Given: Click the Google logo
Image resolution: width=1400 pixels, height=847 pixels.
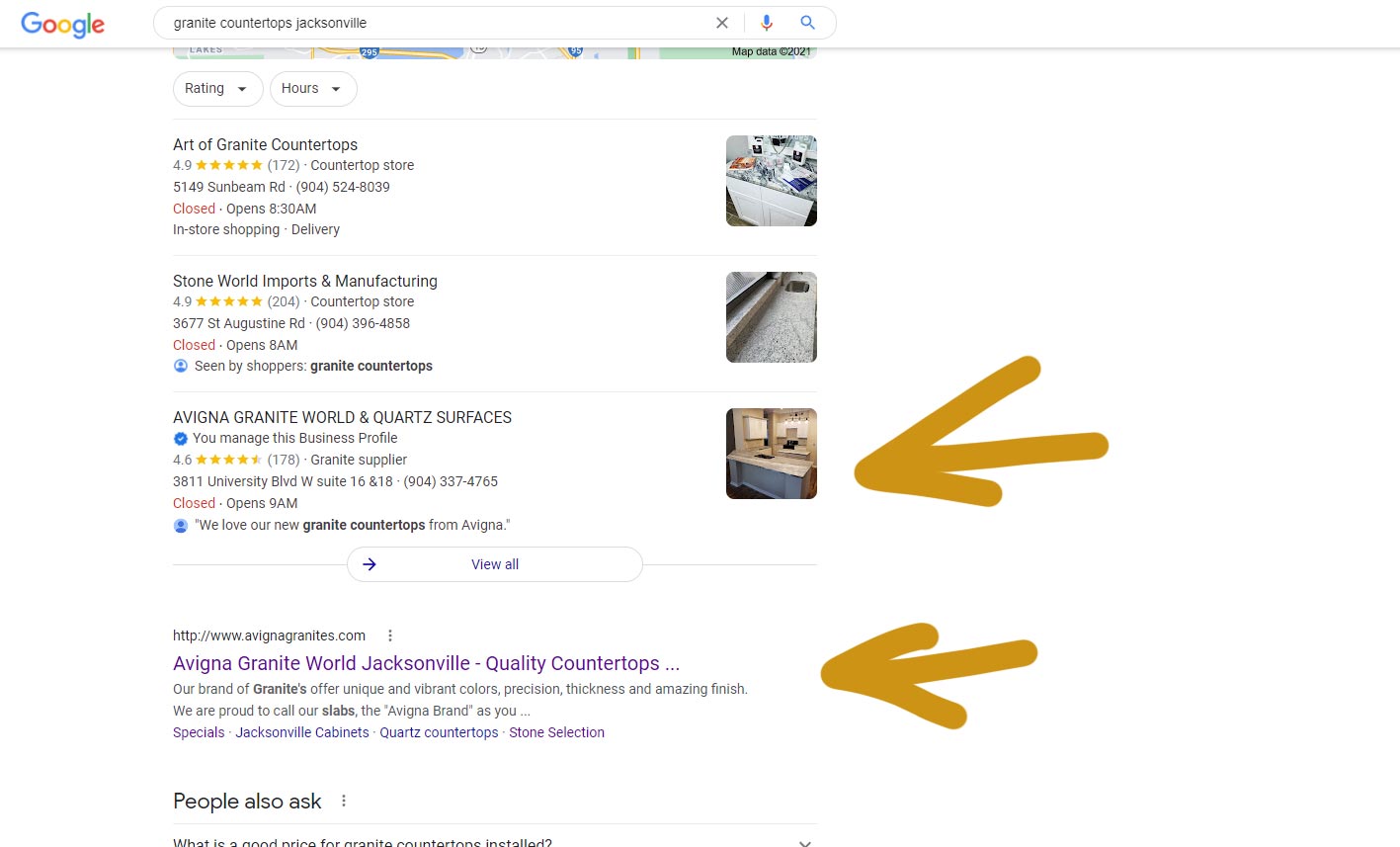Looking at the screenshot, I should tap(62, 24).
